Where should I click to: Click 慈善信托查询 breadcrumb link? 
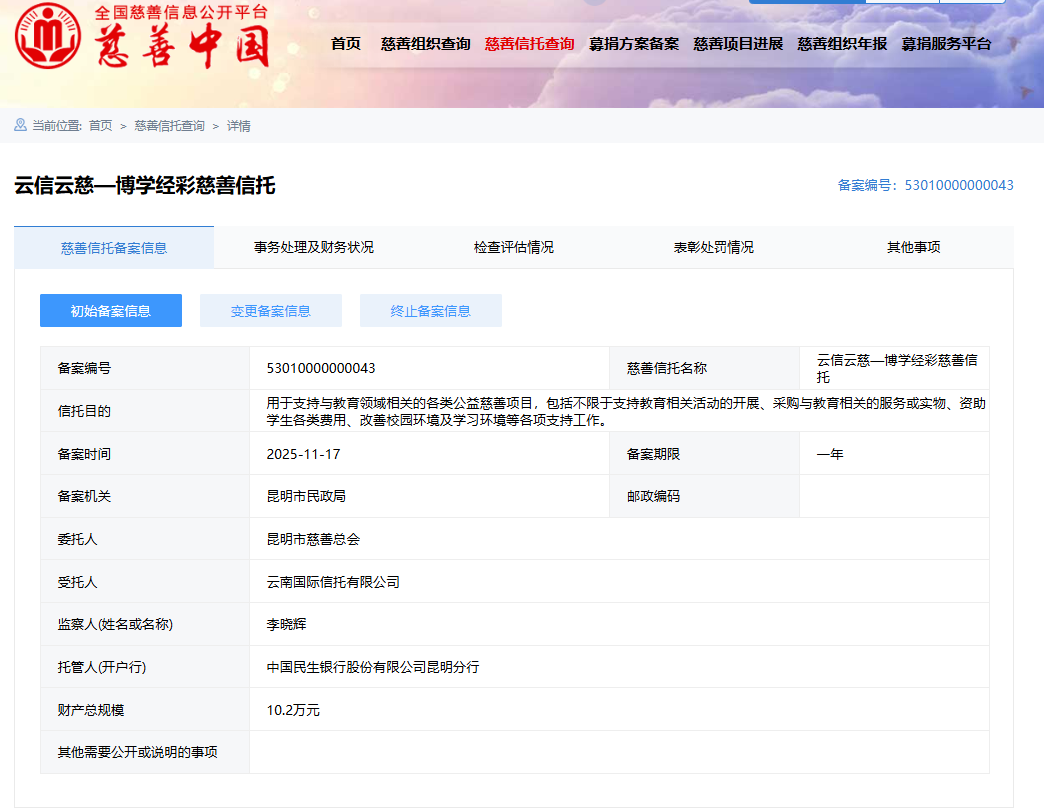point(169,126)
